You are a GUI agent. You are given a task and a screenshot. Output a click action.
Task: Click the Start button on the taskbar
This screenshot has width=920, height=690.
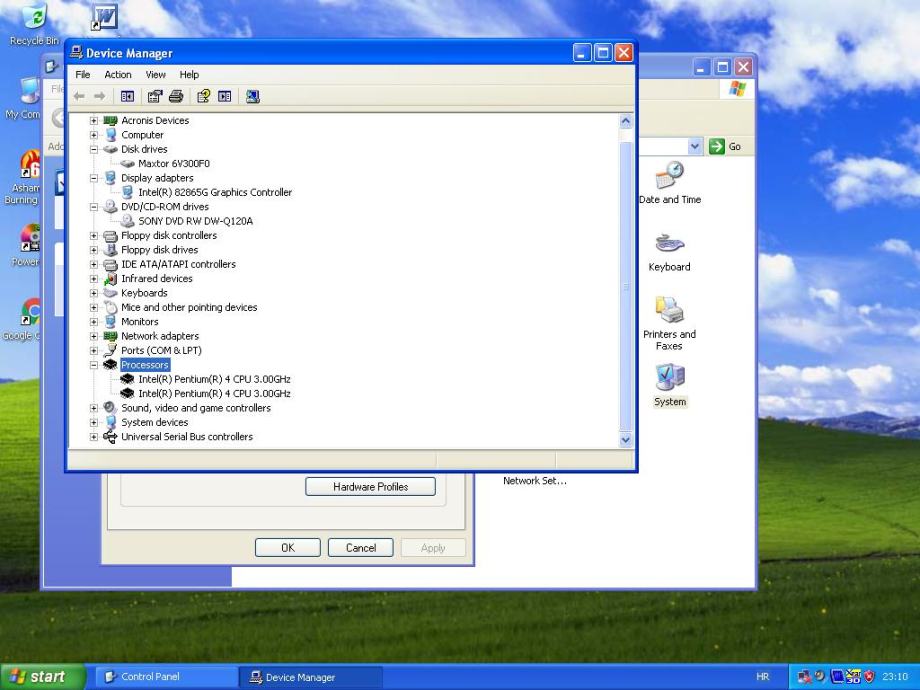(40, 677)
